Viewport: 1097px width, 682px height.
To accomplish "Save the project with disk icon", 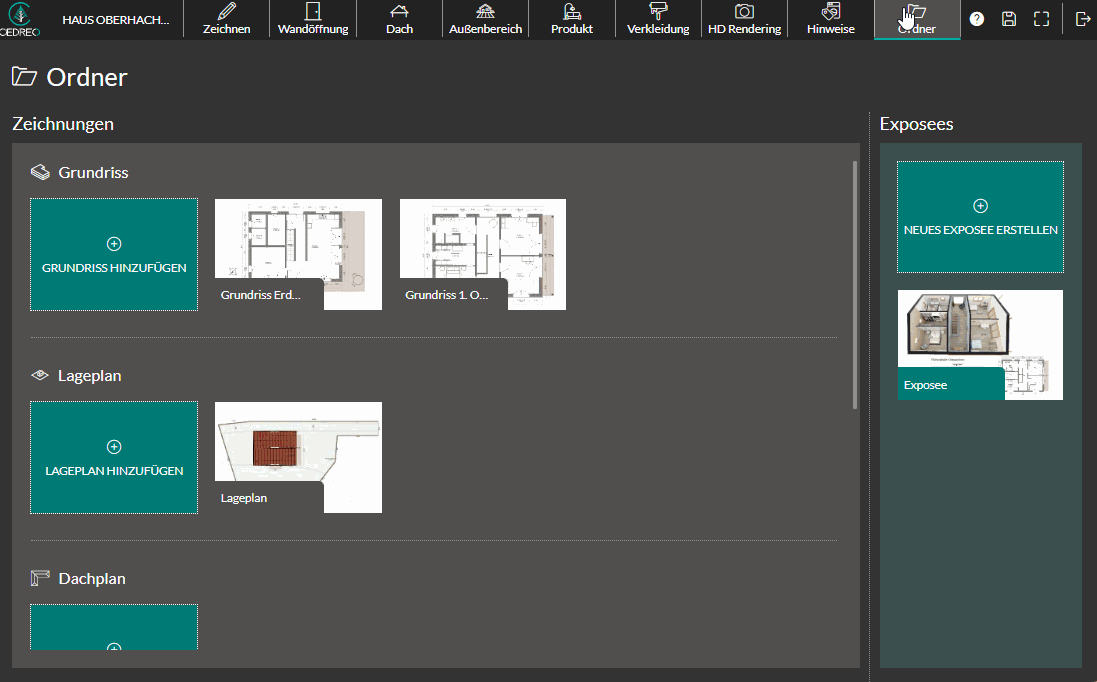I will (x=1009, y=19).
